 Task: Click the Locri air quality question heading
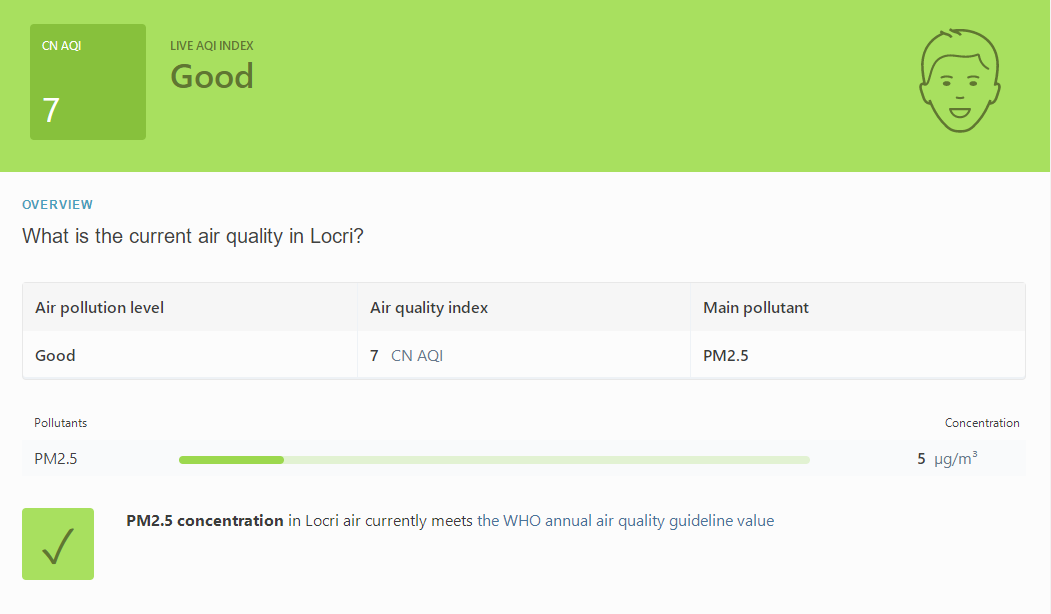[x=193, y=236]
